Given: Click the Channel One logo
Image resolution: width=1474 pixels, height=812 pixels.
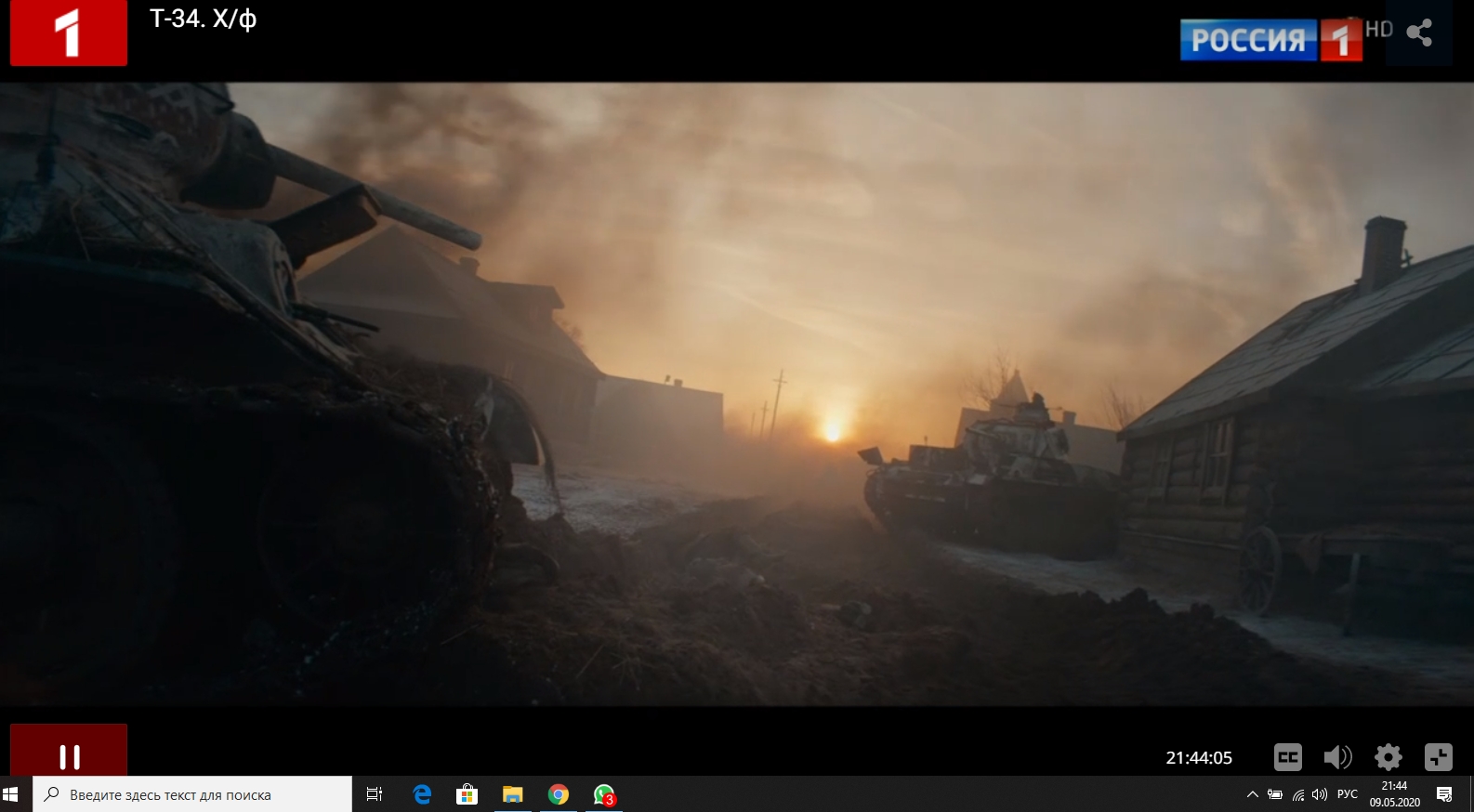Looking at the screenshot, I should coord(69,33).
